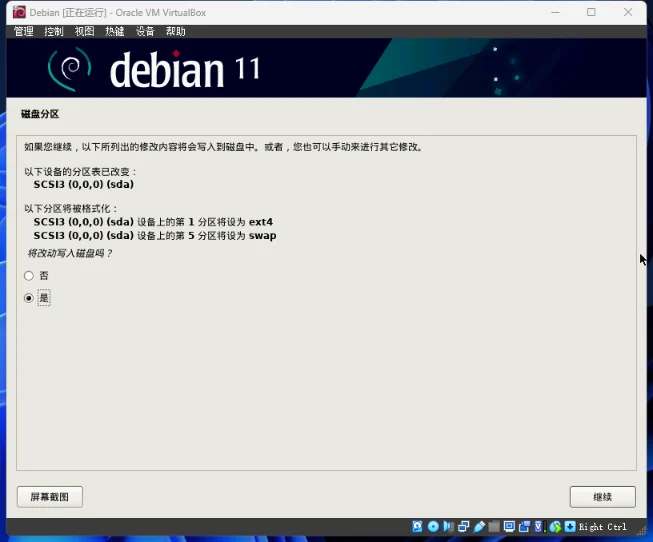Click the ext4 partition 1 line
The height and width of the screenshot is (542, 653).
(153, 222)
